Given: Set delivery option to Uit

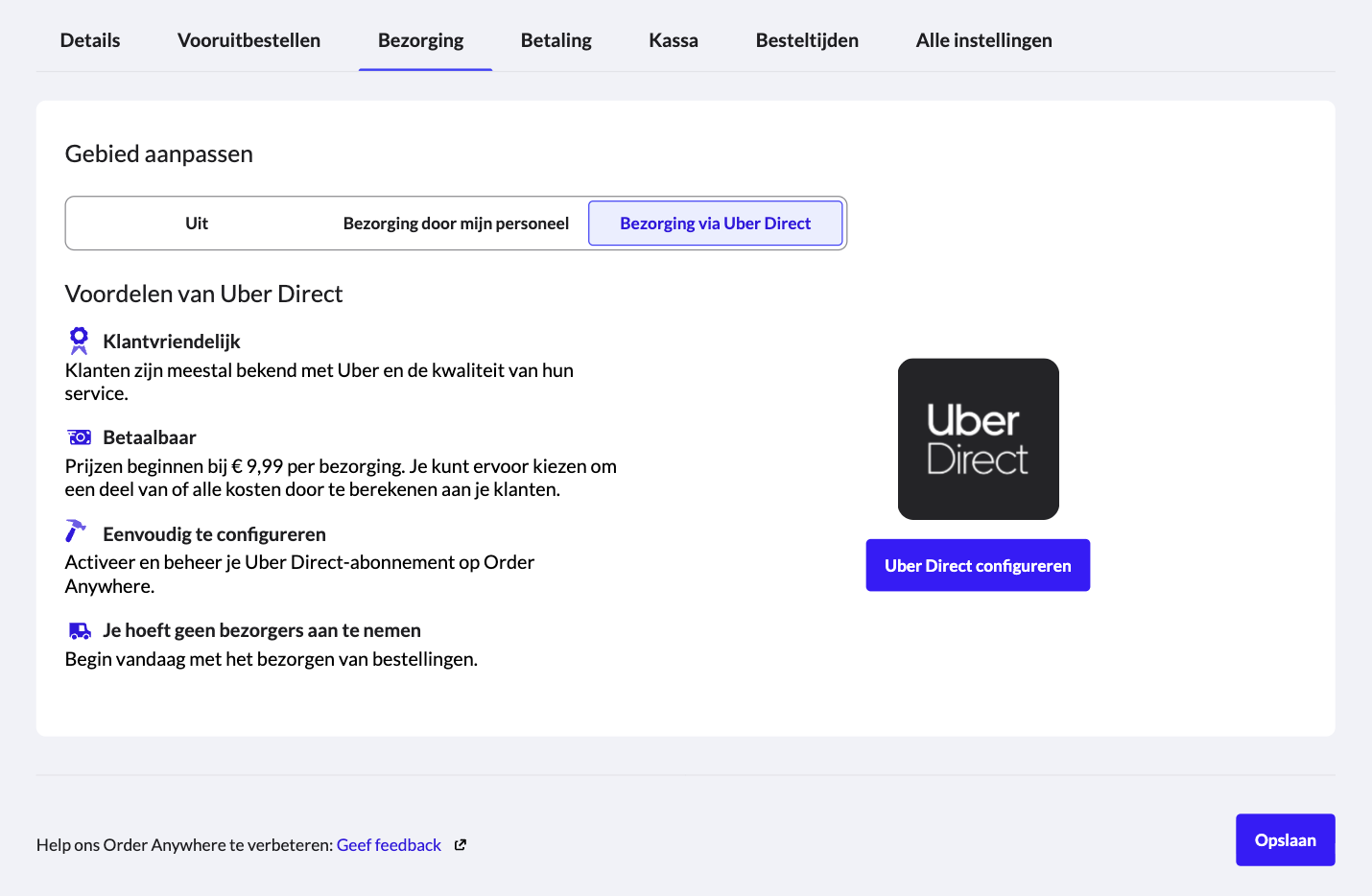Looking at the screenshot, I should (x=197, y=224).
